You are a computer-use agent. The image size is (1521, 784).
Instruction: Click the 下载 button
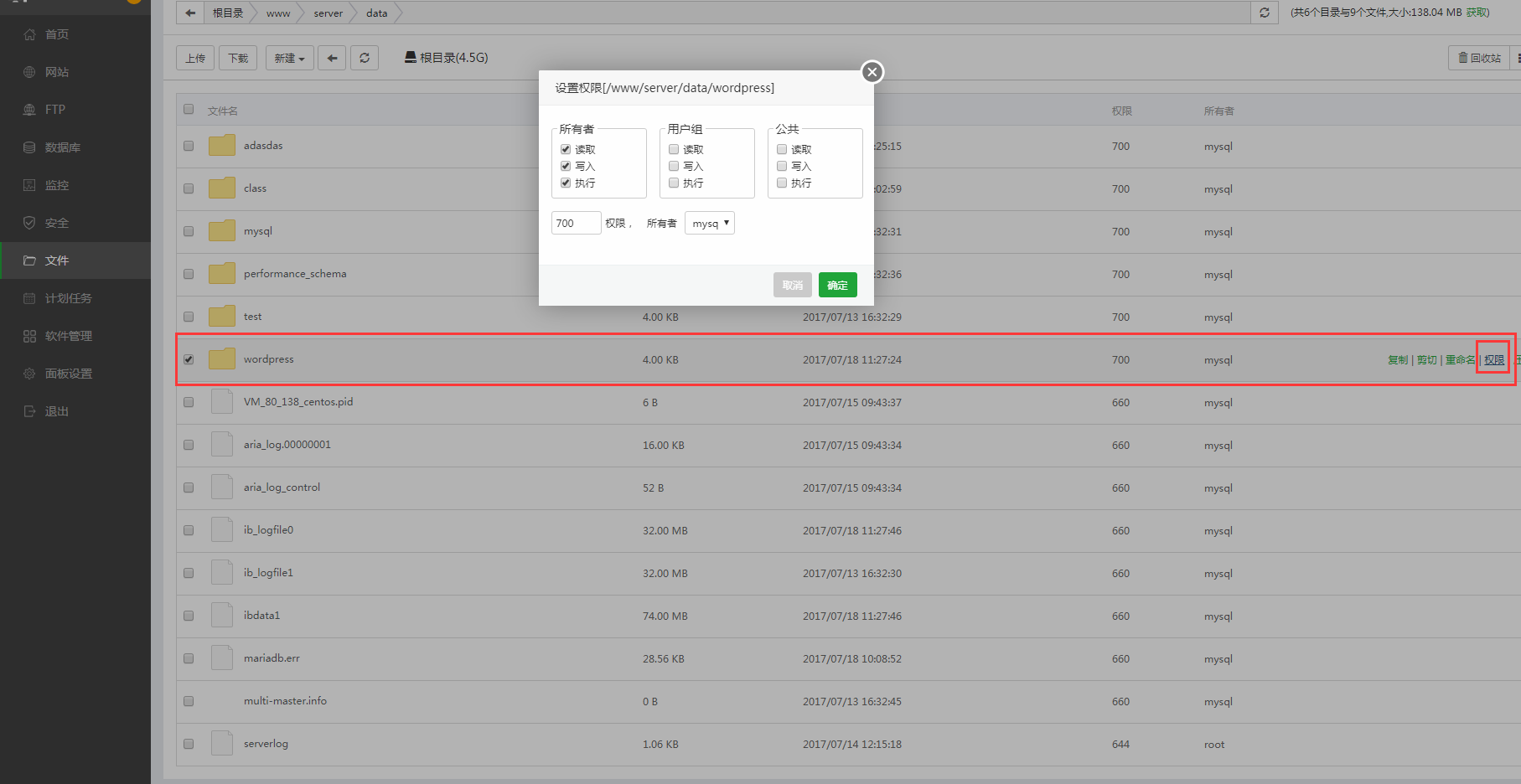[238, 58]
